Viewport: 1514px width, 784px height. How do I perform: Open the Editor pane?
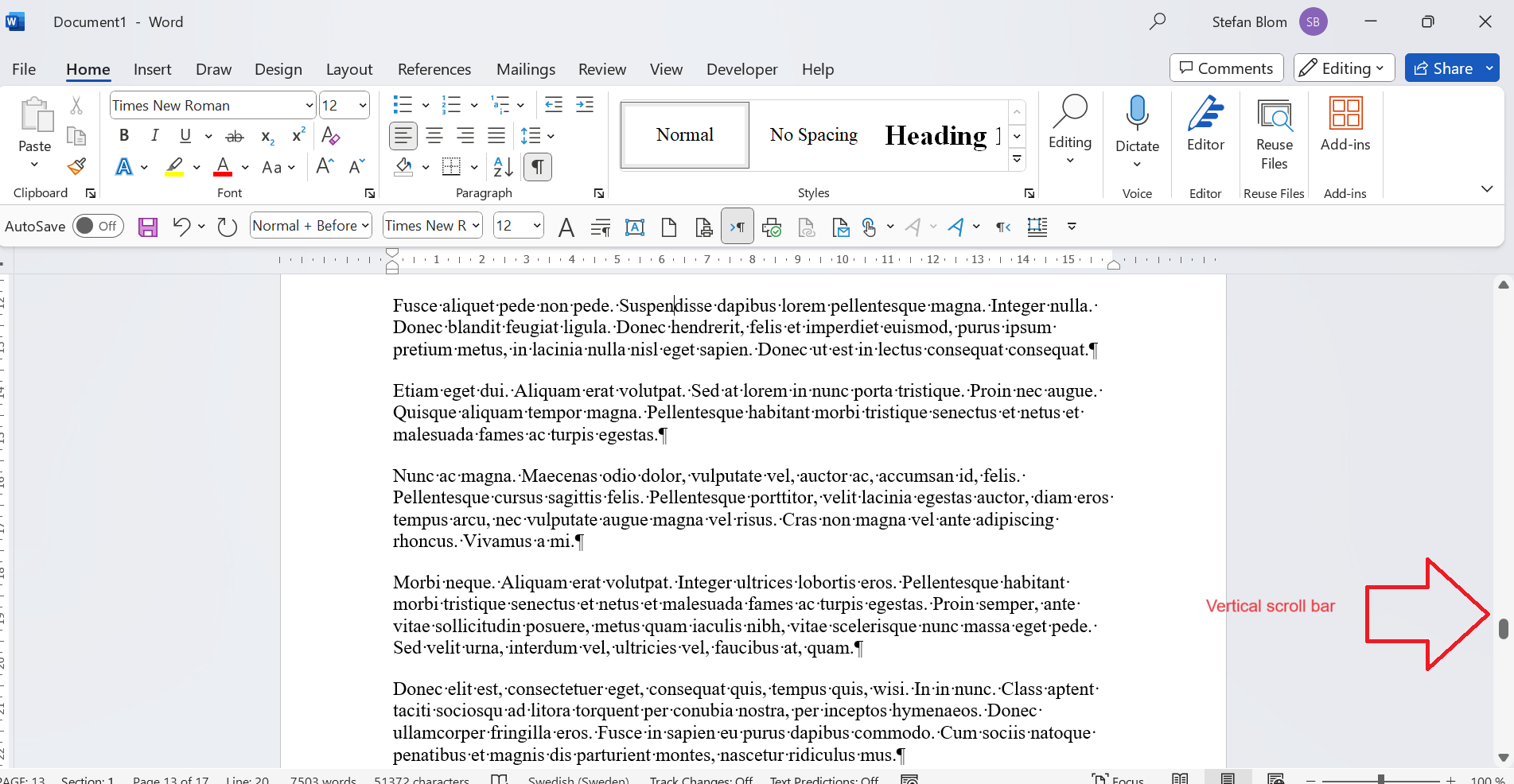(1205, 127)
